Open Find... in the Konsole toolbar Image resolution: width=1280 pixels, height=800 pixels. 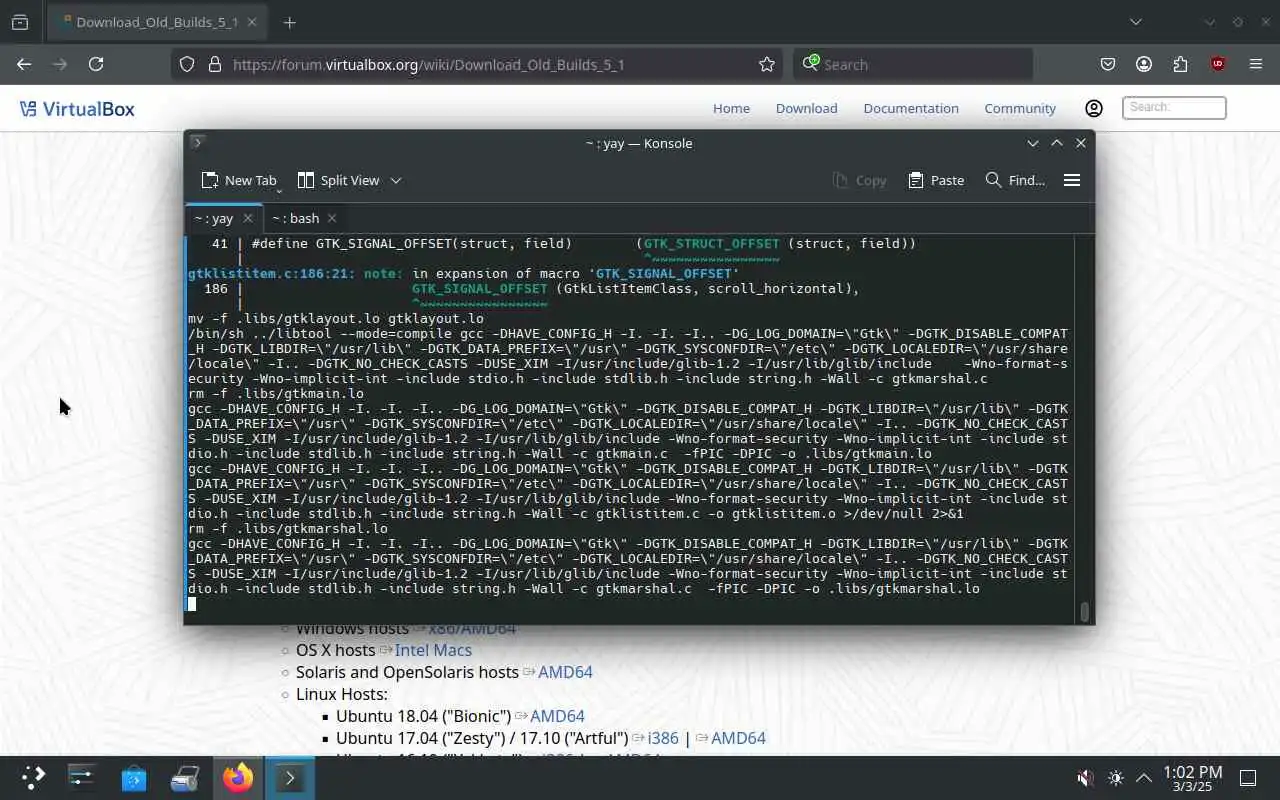[1015, 180]
